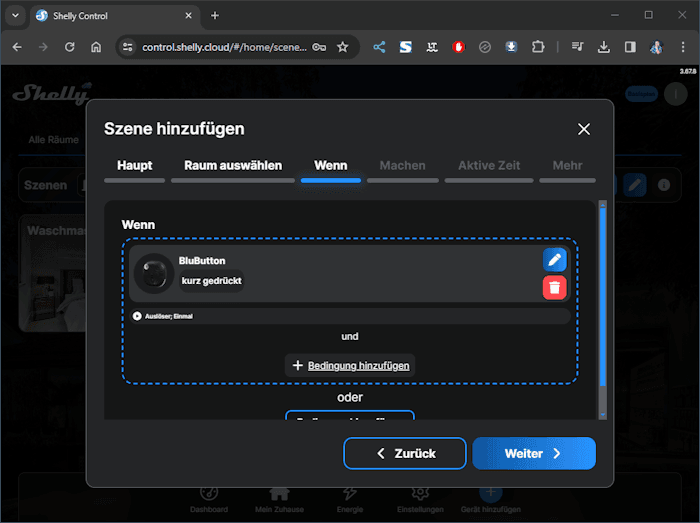700x523 pixels.
Task: Open the browser extensions puzzle icon
Action: pos(538,47)
